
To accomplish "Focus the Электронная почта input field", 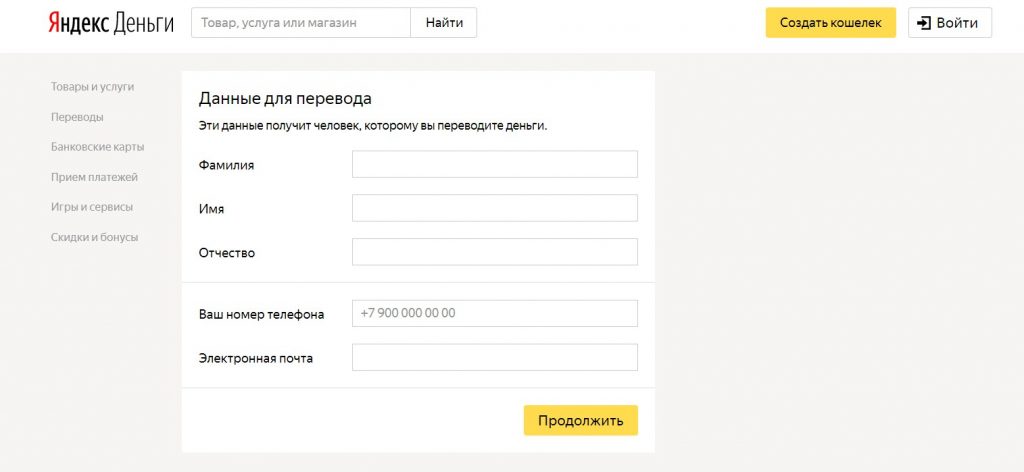I will (494, 357).
